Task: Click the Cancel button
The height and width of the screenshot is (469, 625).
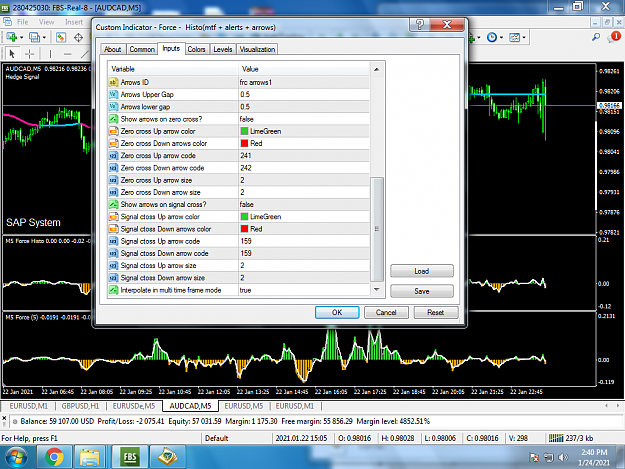Action: point(386,312)
